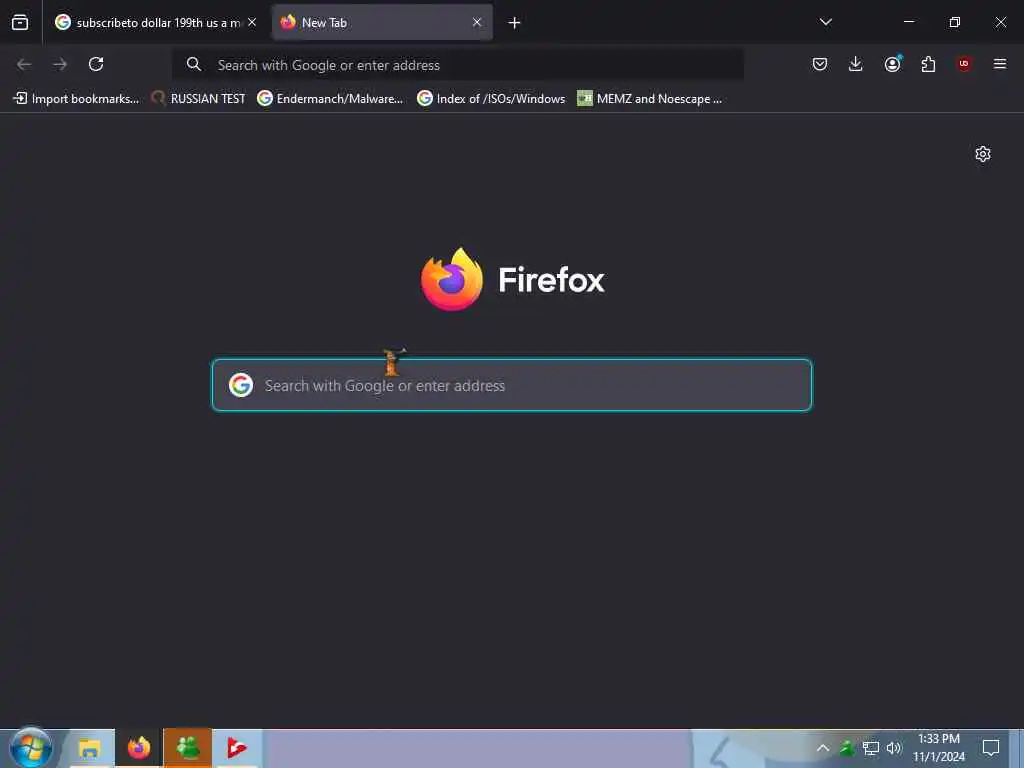Open the MEMZ and Noescape bookmark
Screen dimensions: 1024x768
(x=650, y=99)
